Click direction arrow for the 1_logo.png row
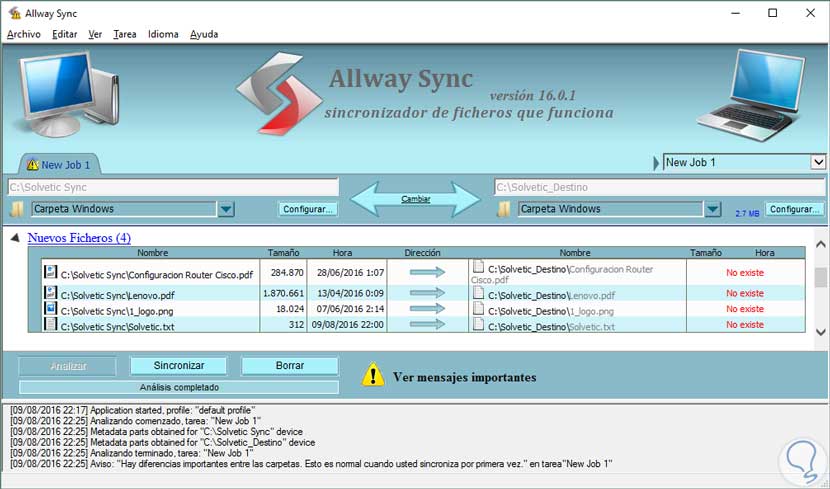The width and height of the screenshot is (830, 489). (x=427, y=309)
